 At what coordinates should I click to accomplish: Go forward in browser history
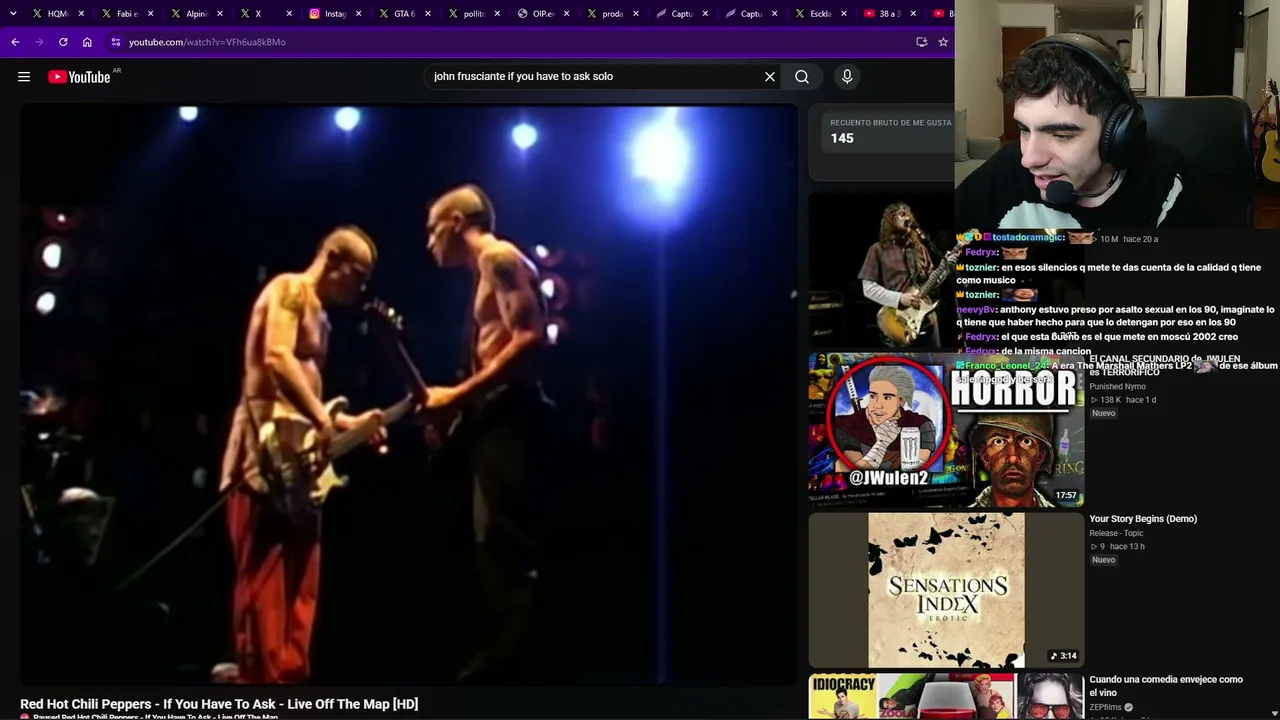click(x=39, y=42)
